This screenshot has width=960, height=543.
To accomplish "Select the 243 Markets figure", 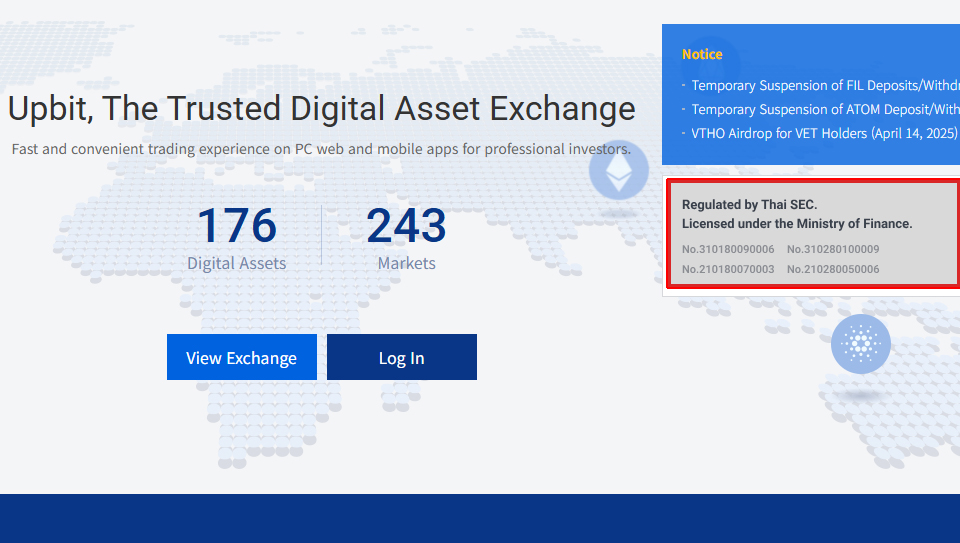I will coord(407,237).
